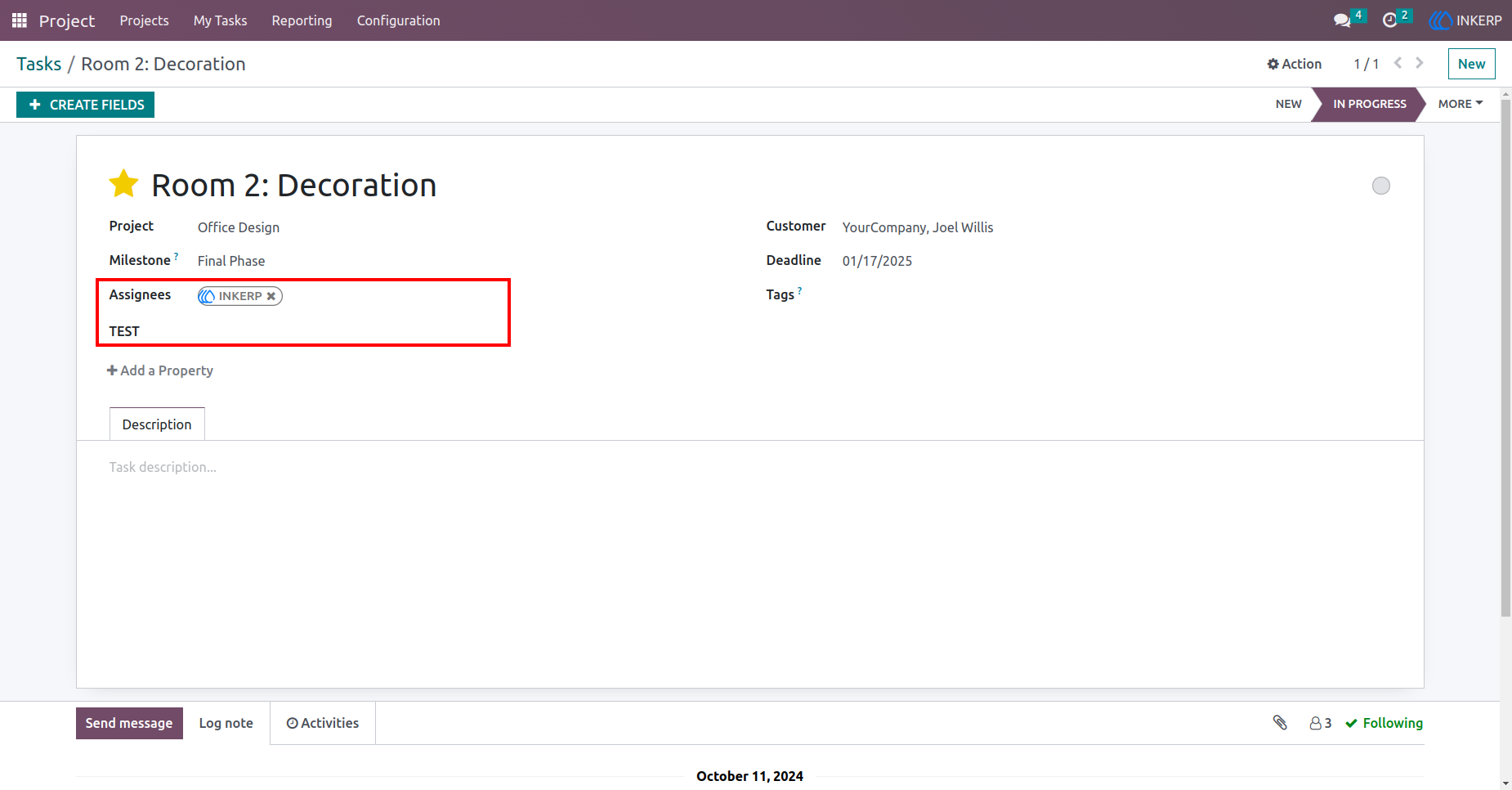Click Send message button

(x=129, y=723)
